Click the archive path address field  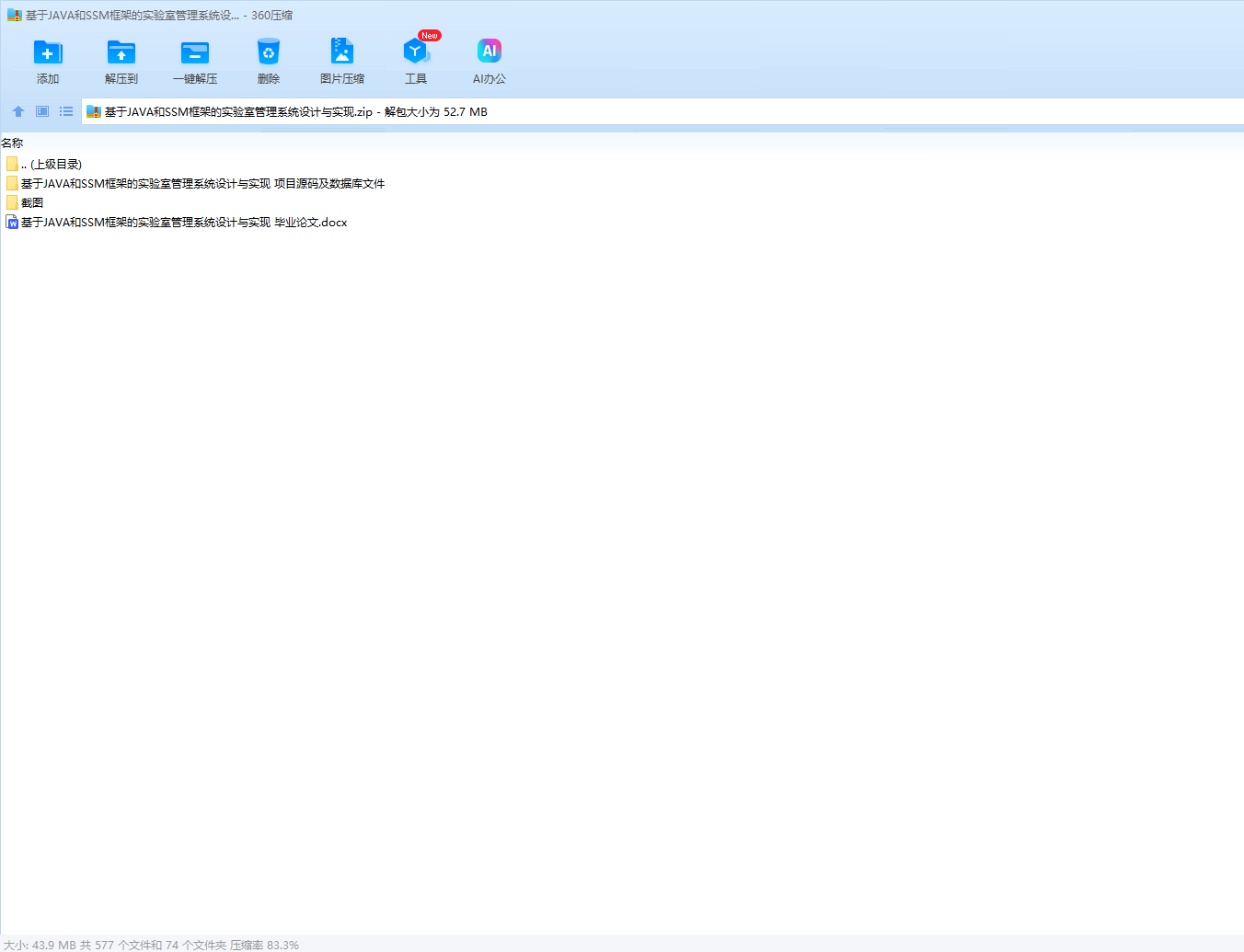tap(662, 112)
